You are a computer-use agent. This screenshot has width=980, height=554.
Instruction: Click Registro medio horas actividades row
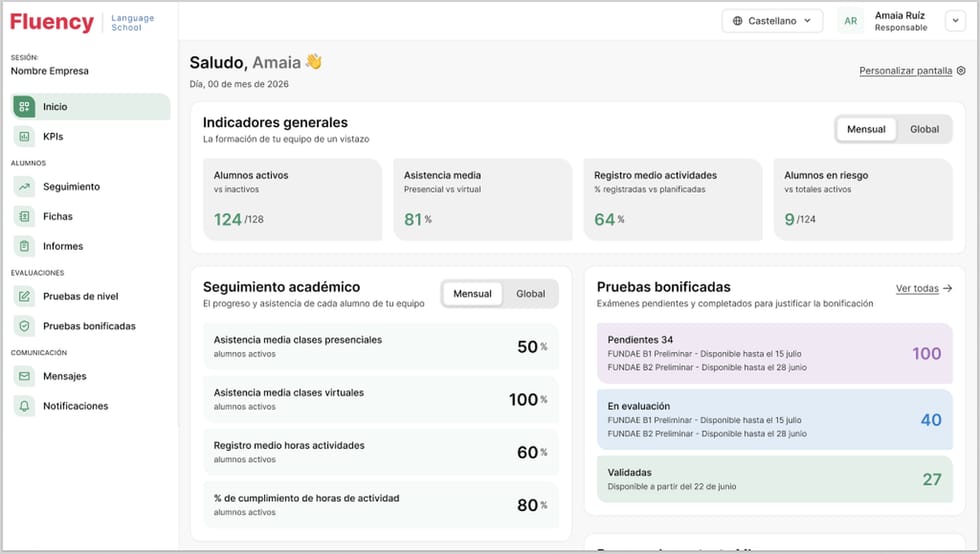381,451
